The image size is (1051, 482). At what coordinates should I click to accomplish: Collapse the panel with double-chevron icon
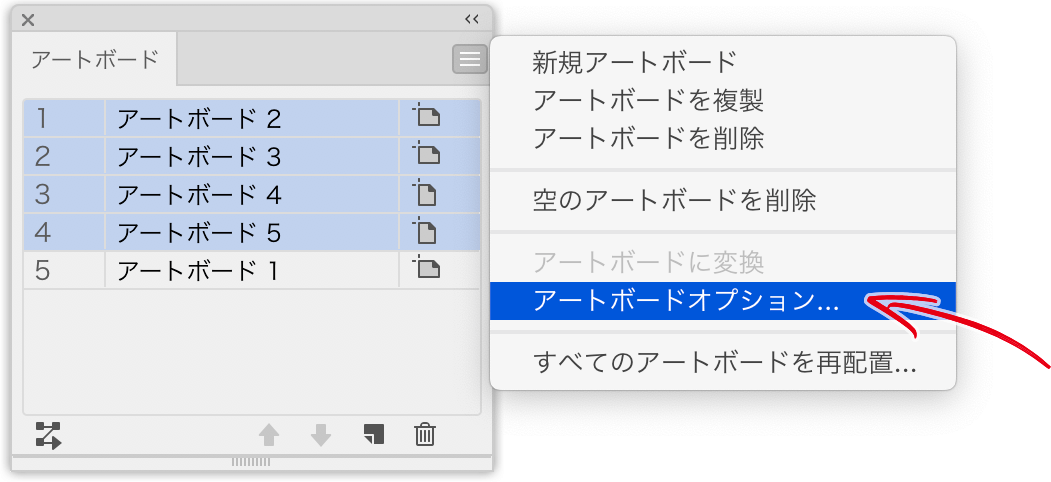pos(472,19)
